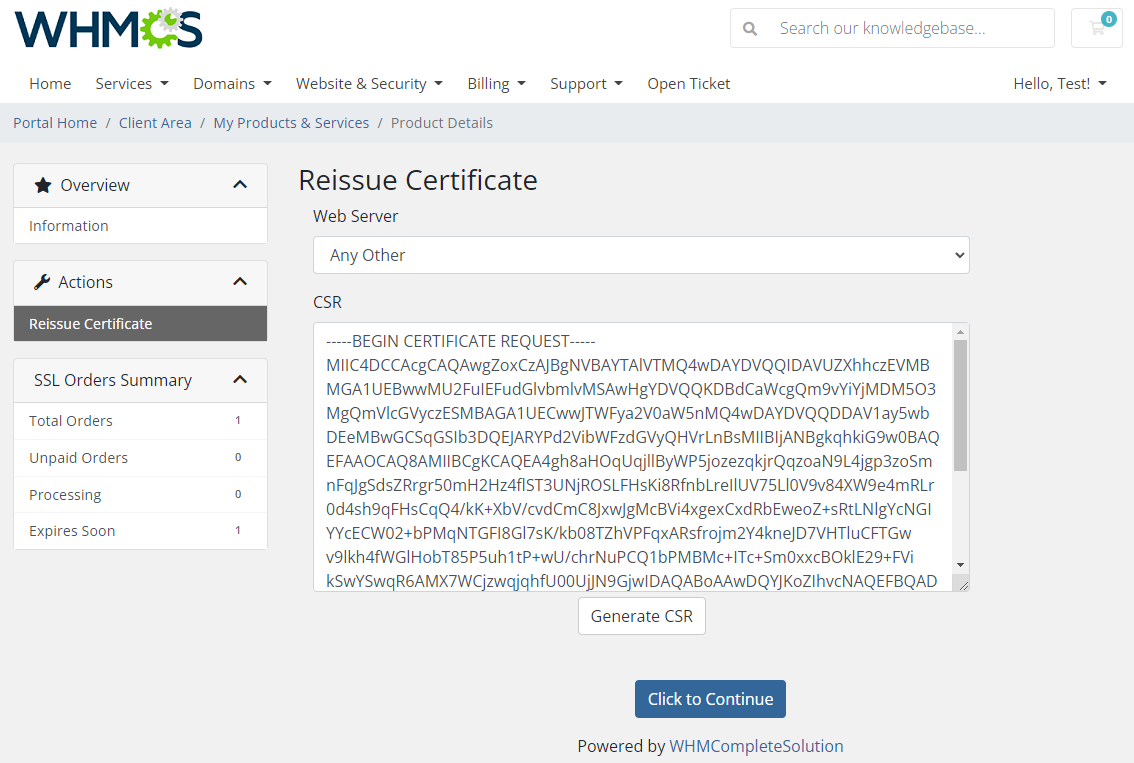
Task: Click the WHMCS logo
Action: click(108, 28)
